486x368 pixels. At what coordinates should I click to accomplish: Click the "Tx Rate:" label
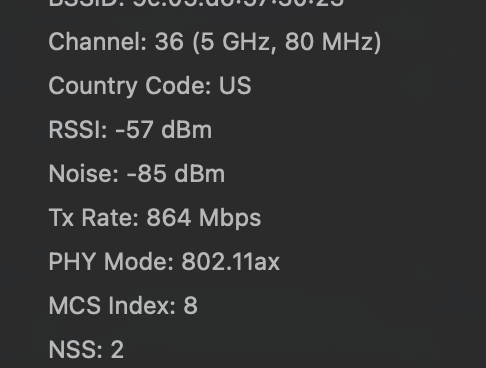pyautogui.click(x=94, y=218)
